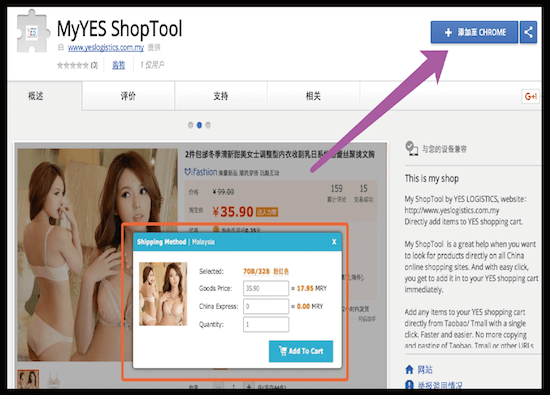Open the www.yeslogistics.com.my link
The height and width of the screenshot is (395, 550).
(x=106, y=47)
